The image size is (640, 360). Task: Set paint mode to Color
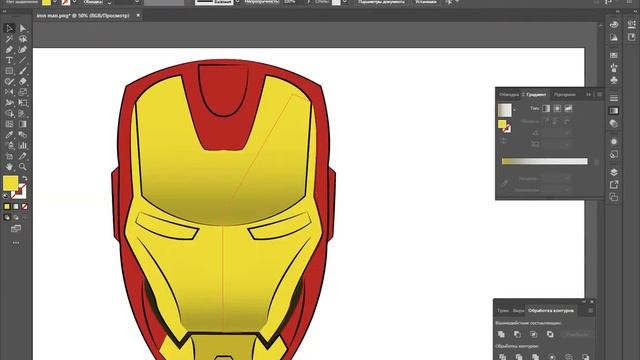coord(7,207)
